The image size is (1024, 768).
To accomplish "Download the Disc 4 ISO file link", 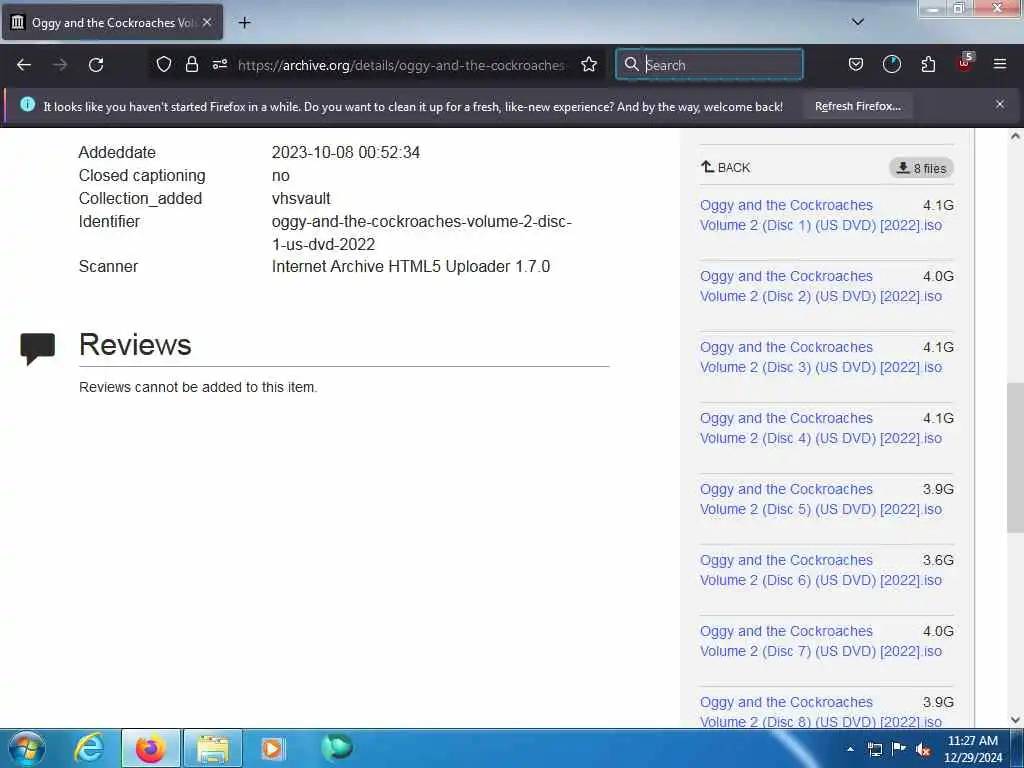I will point(821,428).
